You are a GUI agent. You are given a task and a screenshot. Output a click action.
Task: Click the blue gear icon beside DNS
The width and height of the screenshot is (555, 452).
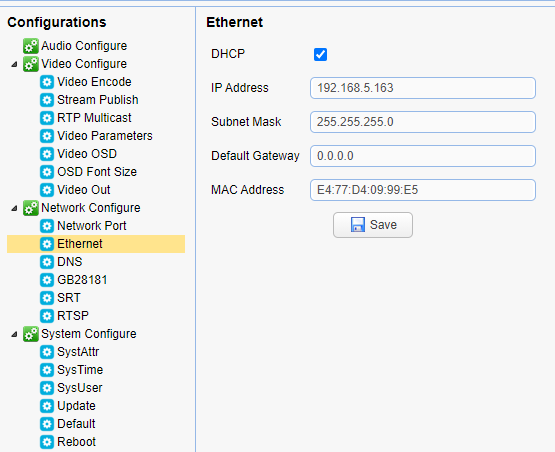(47, 262)
